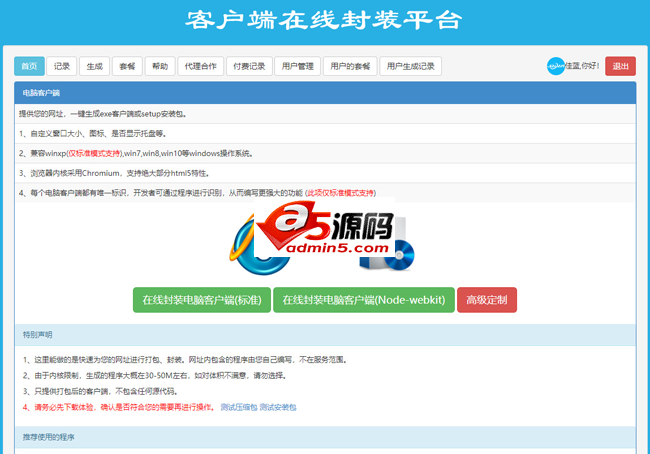Open the 测试压缩包 link
Viewport: 650px width, 454px height.
(239, 408)
